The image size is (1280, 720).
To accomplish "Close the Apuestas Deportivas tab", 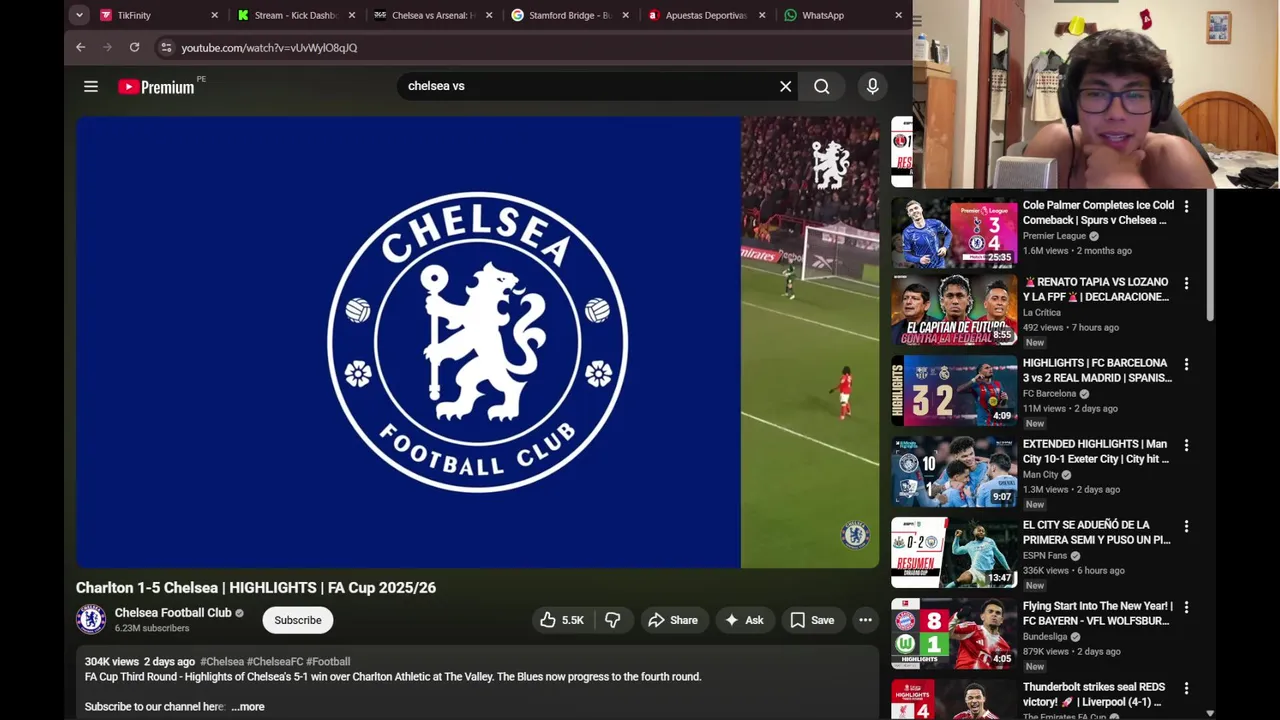I will point(762,15).
